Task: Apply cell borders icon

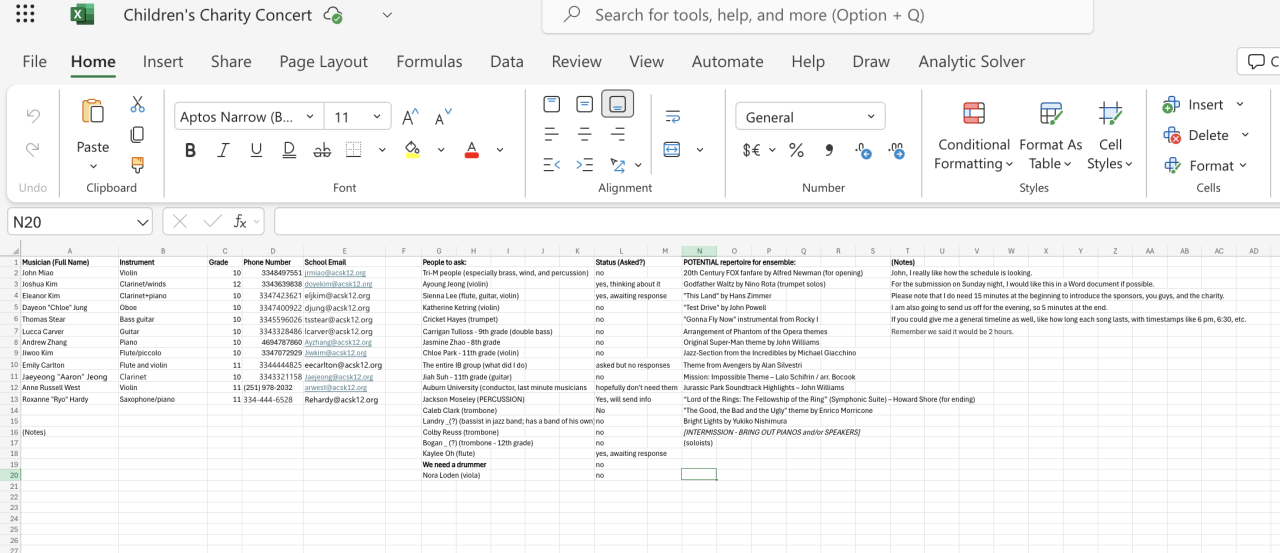Action: click(353, 150)
